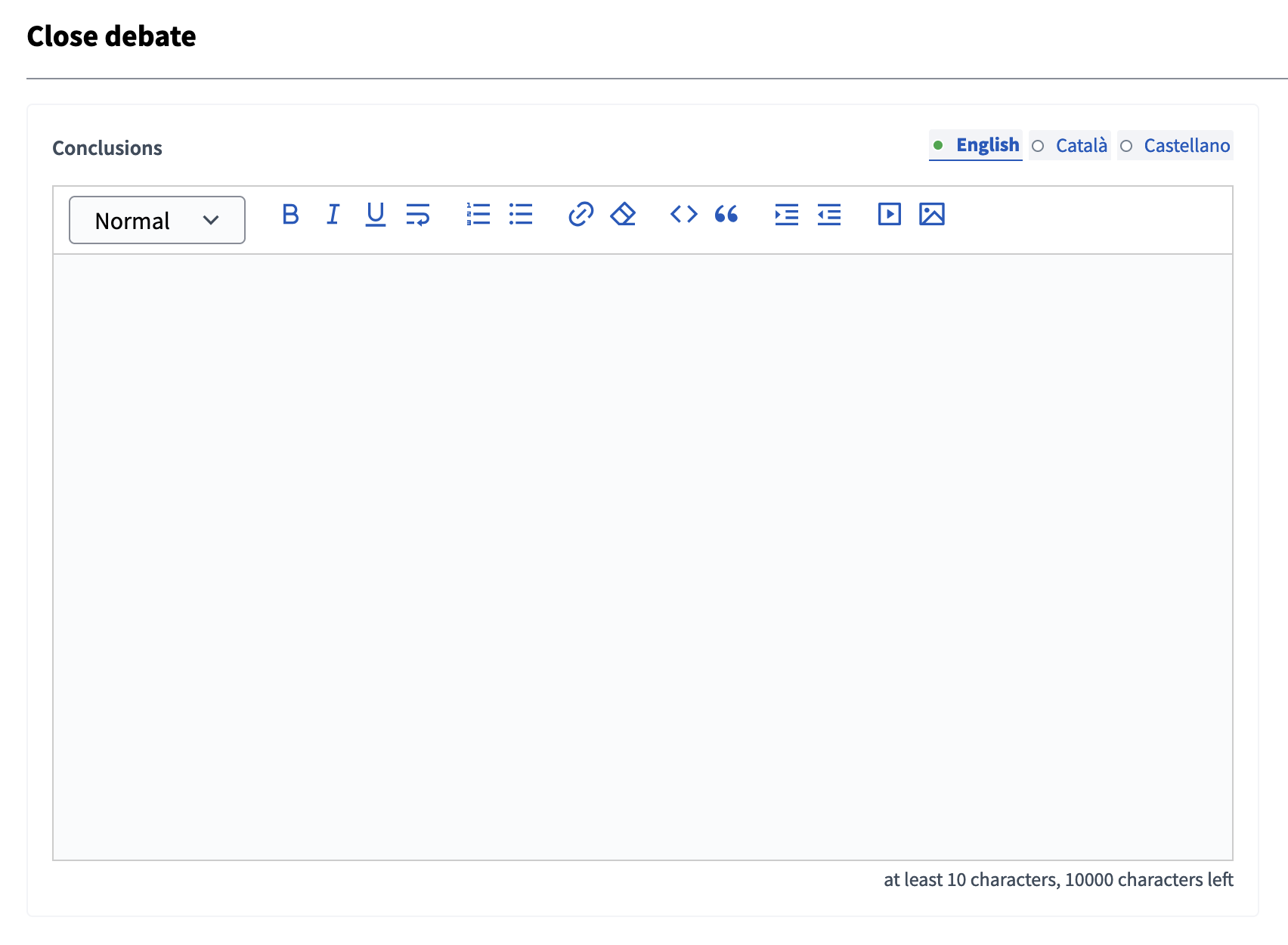
Task: Switch to the English language tab
Action: (x=976, y=145)
